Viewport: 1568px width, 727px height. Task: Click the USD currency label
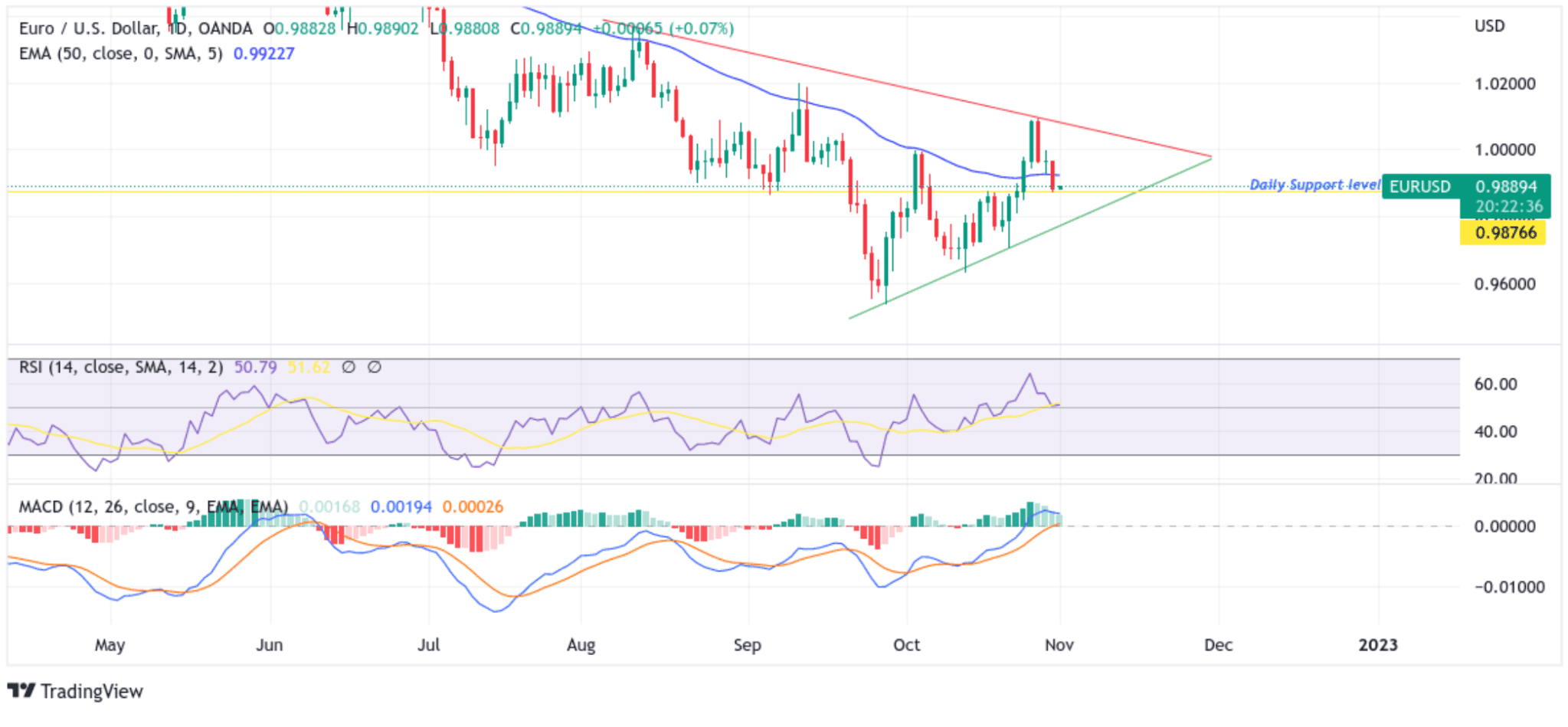pos(1490,26)
